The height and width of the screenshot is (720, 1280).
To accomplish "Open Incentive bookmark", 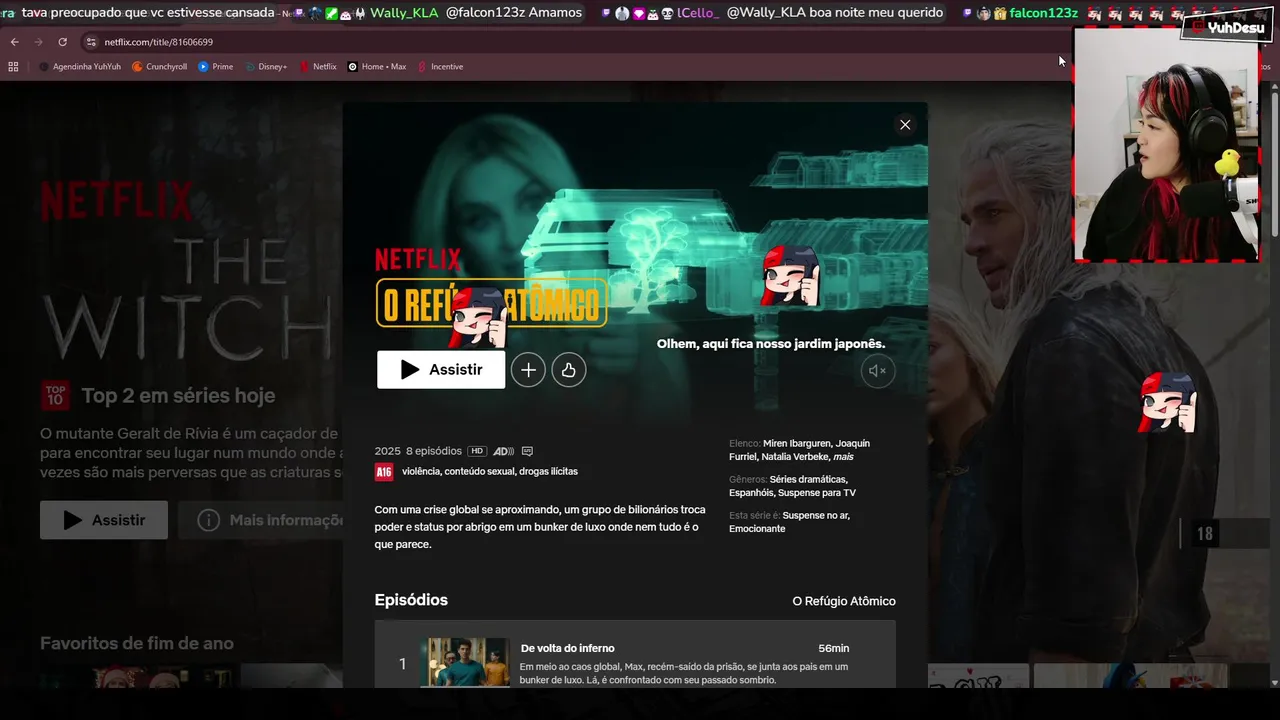I will click(x=440, y=67).
